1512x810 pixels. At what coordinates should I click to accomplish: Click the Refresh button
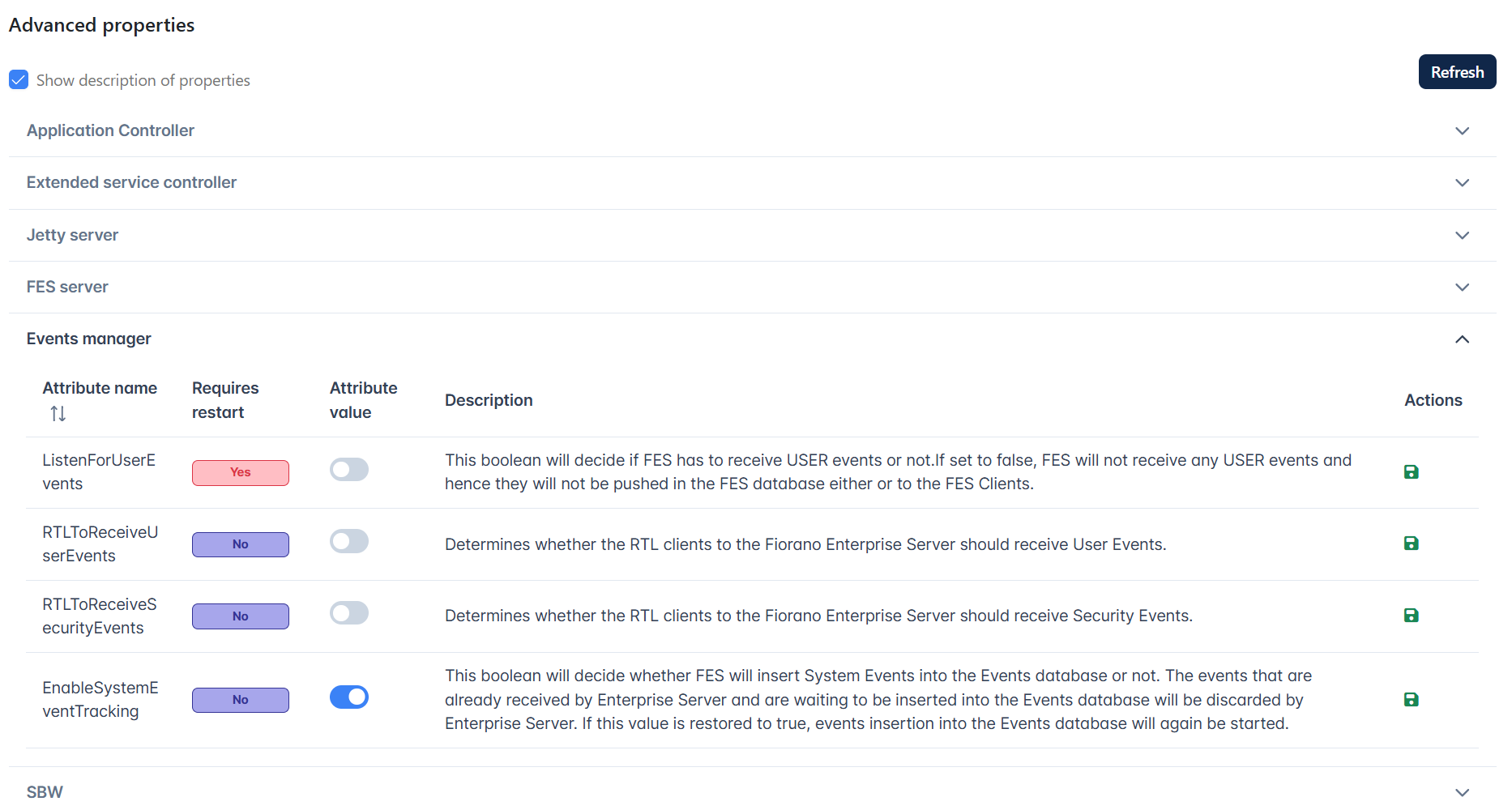[1457, 72]
